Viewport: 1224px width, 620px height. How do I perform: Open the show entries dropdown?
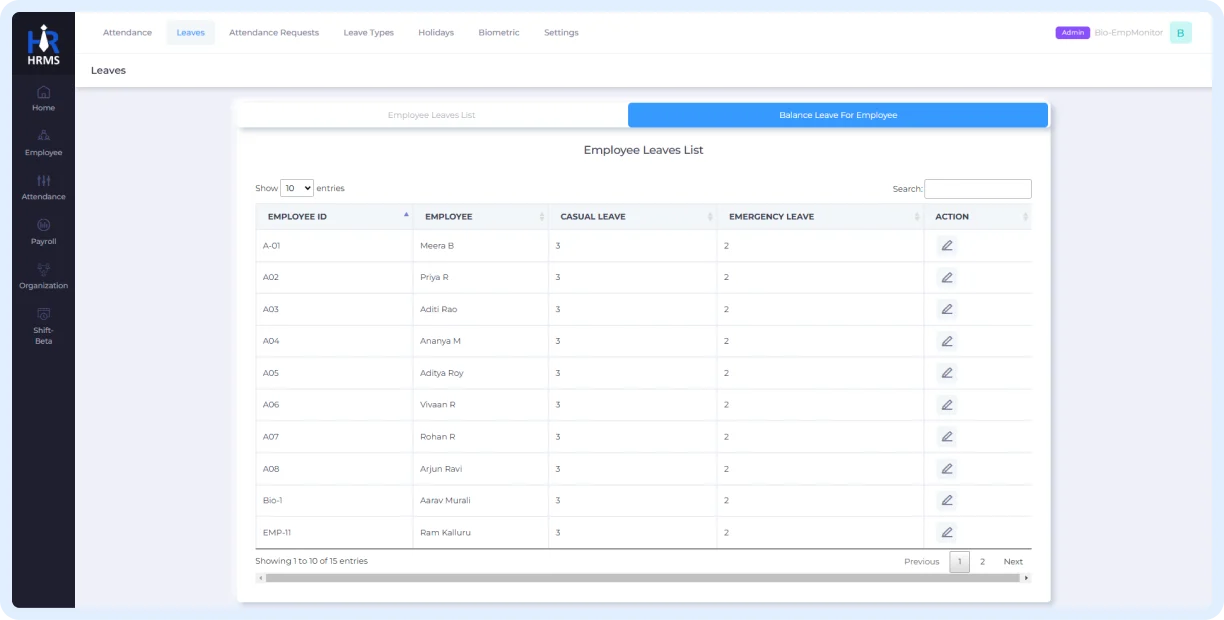(x=297, y=188)
